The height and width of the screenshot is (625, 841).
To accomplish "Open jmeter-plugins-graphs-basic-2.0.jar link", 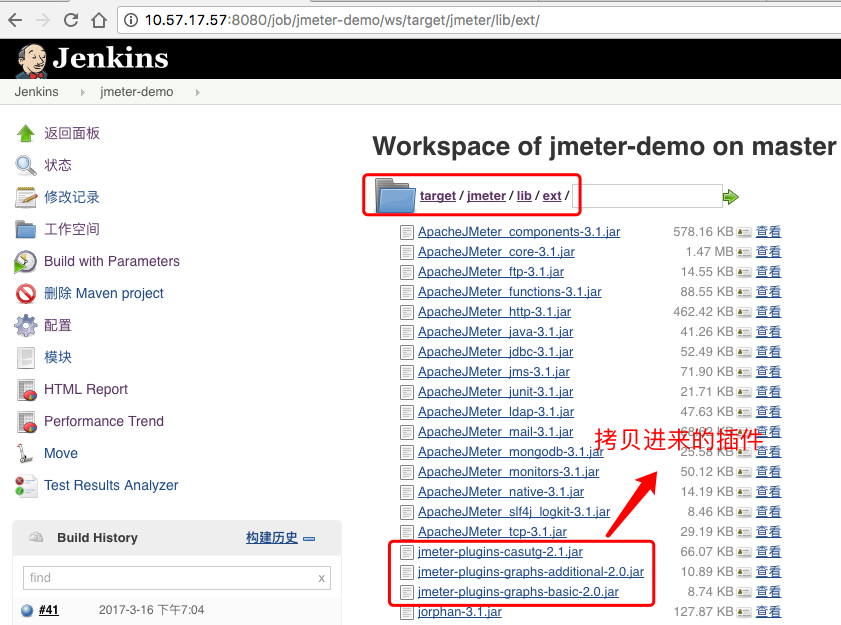I will coord(518,592).
